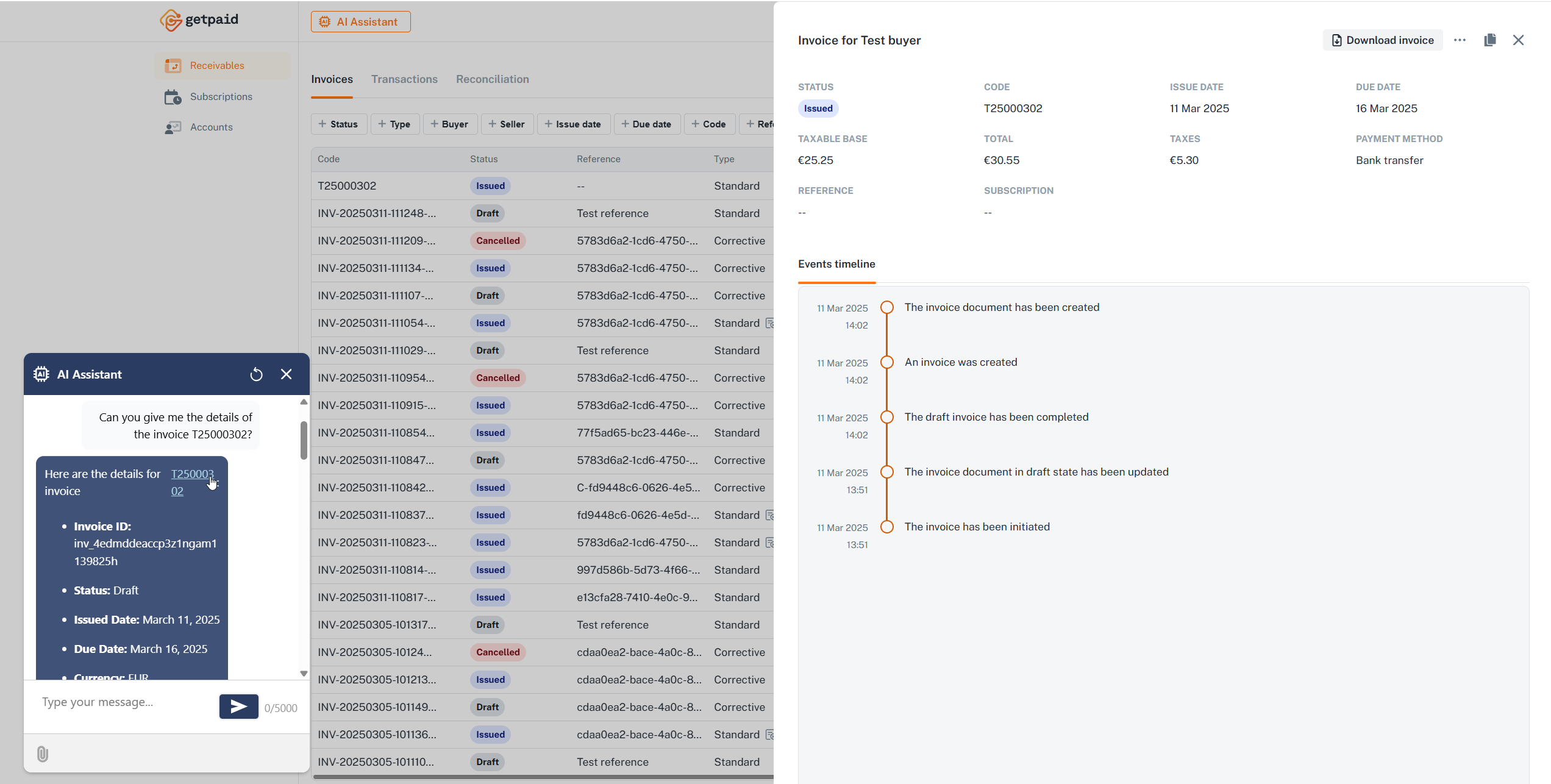Select invoice row INV-20250305-101213
This screenshot has height=784, width=1551.
click(542, 680)
